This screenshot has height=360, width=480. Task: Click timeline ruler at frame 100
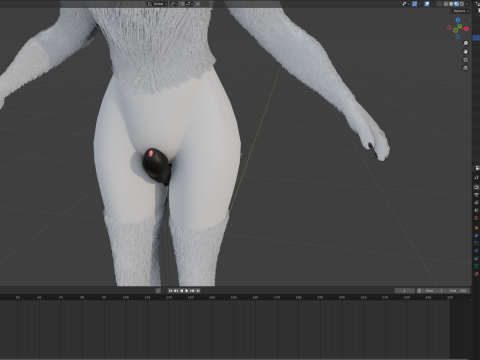(126, 297)
